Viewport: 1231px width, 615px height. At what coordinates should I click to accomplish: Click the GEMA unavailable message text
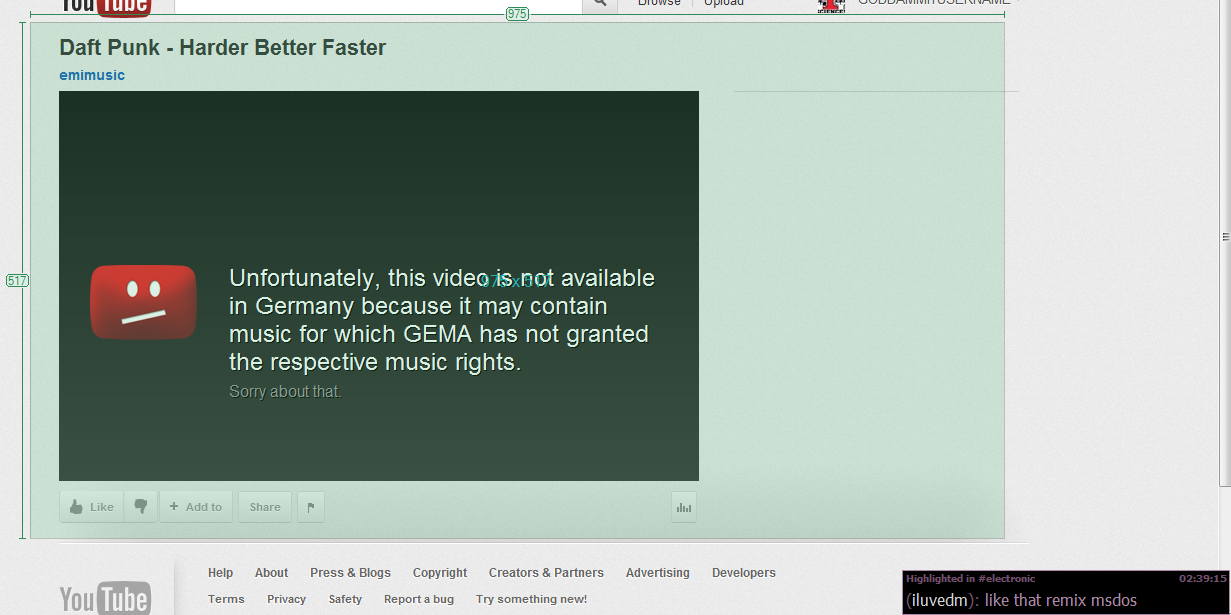point(441,320)
